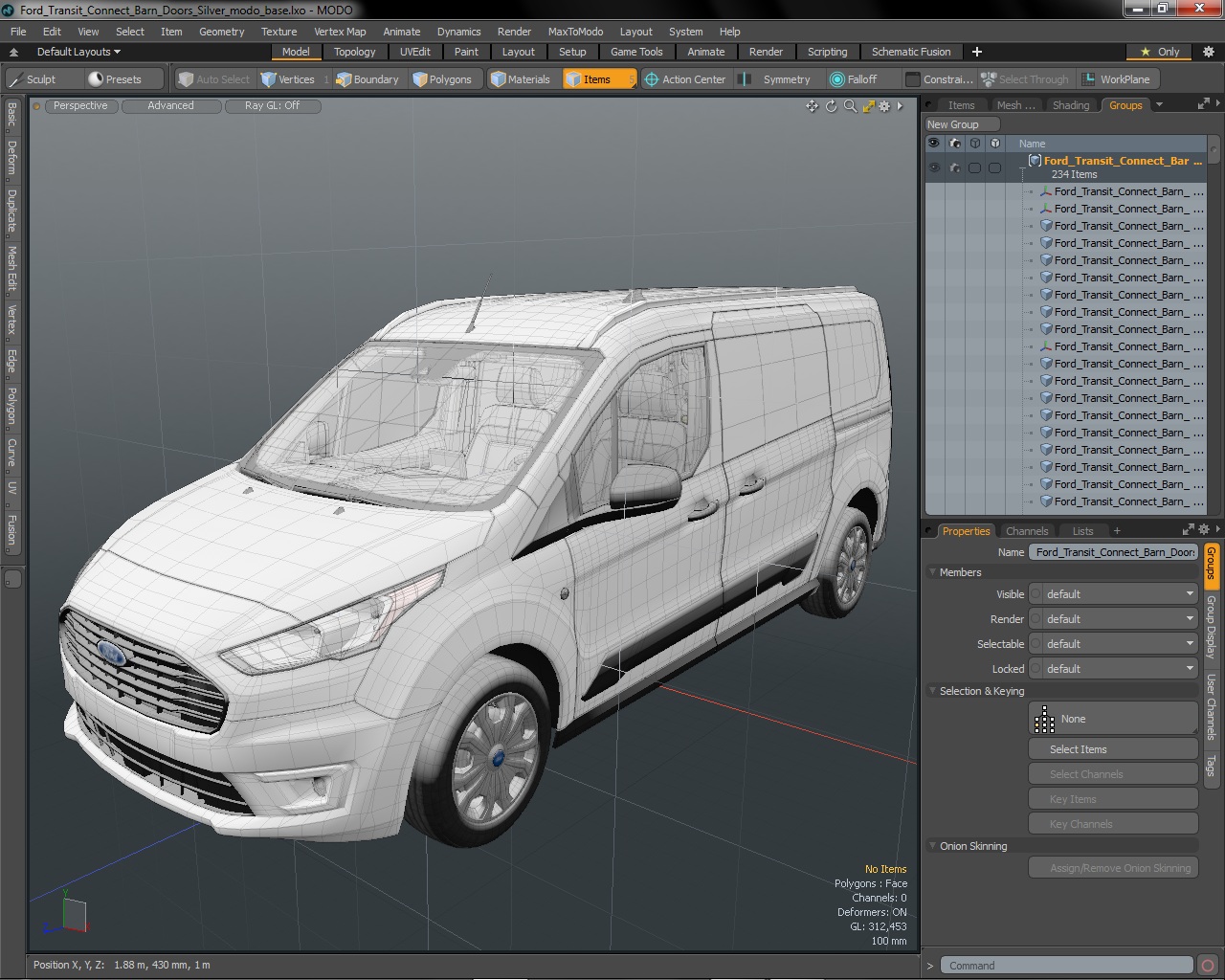Click the viewport pan (move) icon
Image resolution: width=1225 pixels, height=980 pixels.
pyautogui.click(x=812, y=106)
